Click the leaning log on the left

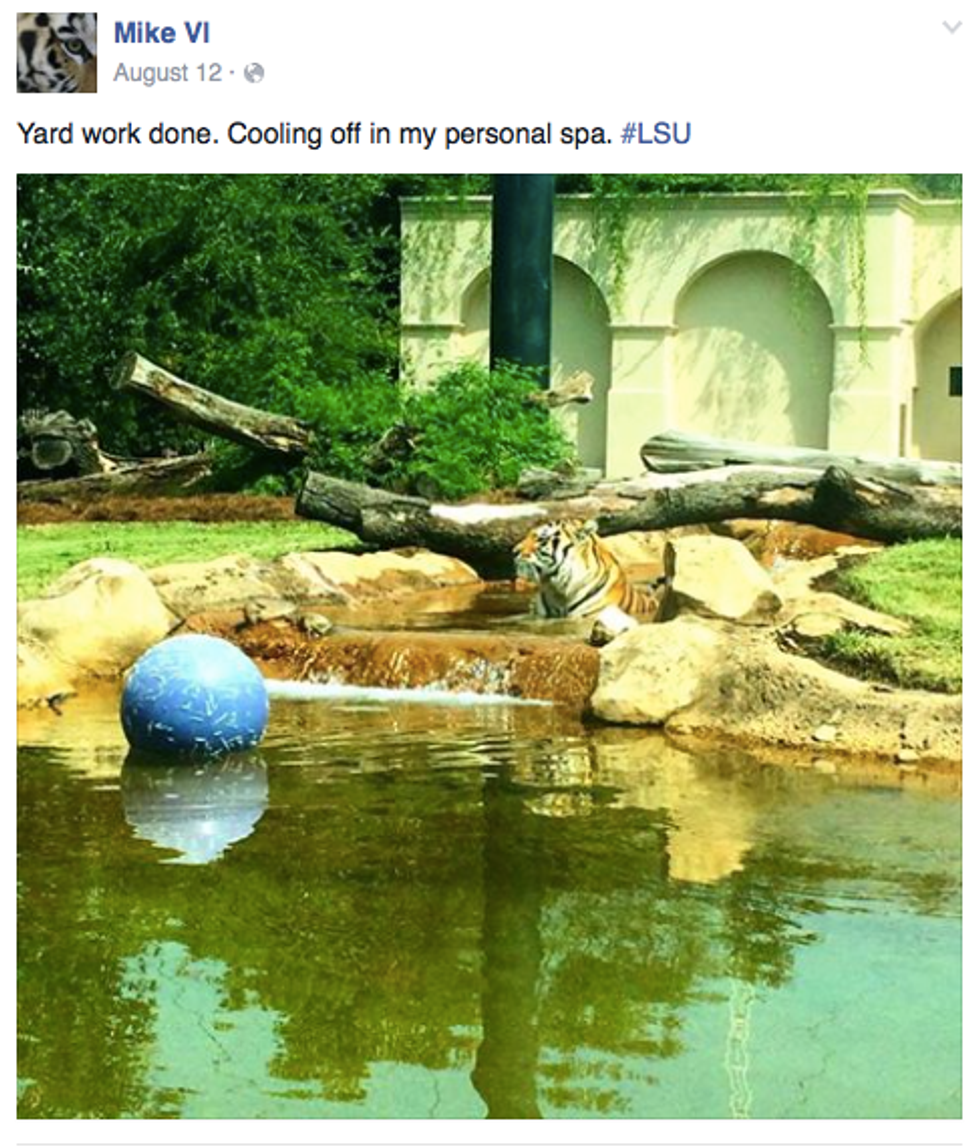coord(212,406)
